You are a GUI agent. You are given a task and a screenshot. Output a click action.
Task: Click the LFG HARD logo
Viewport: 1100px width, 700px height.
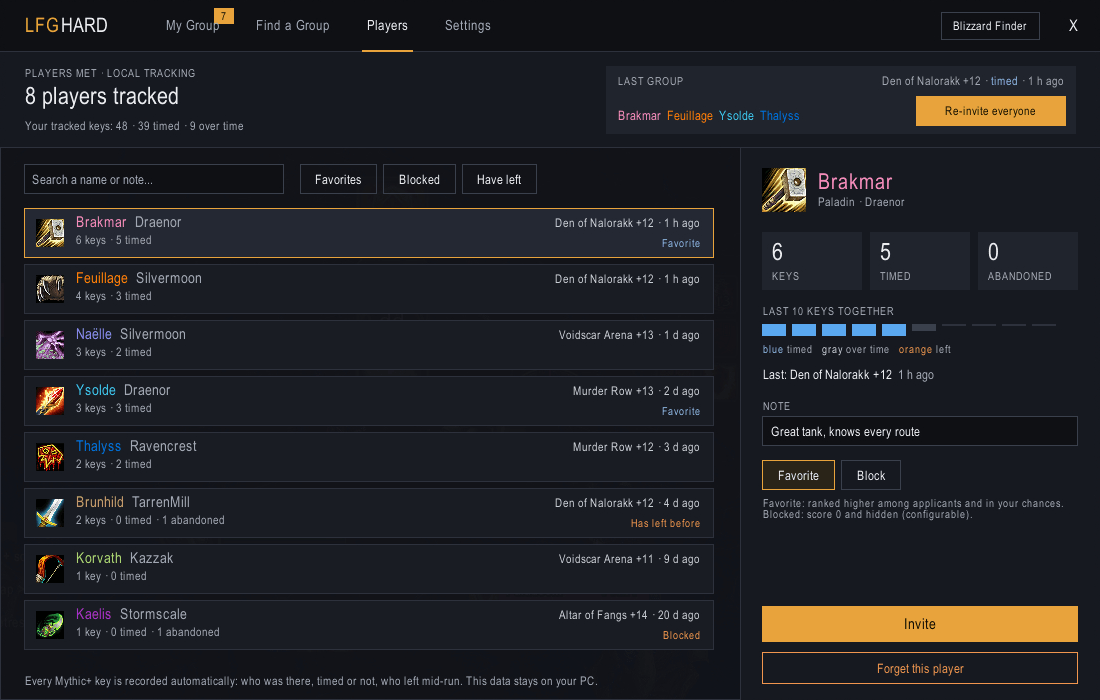[x=66, y=25]
